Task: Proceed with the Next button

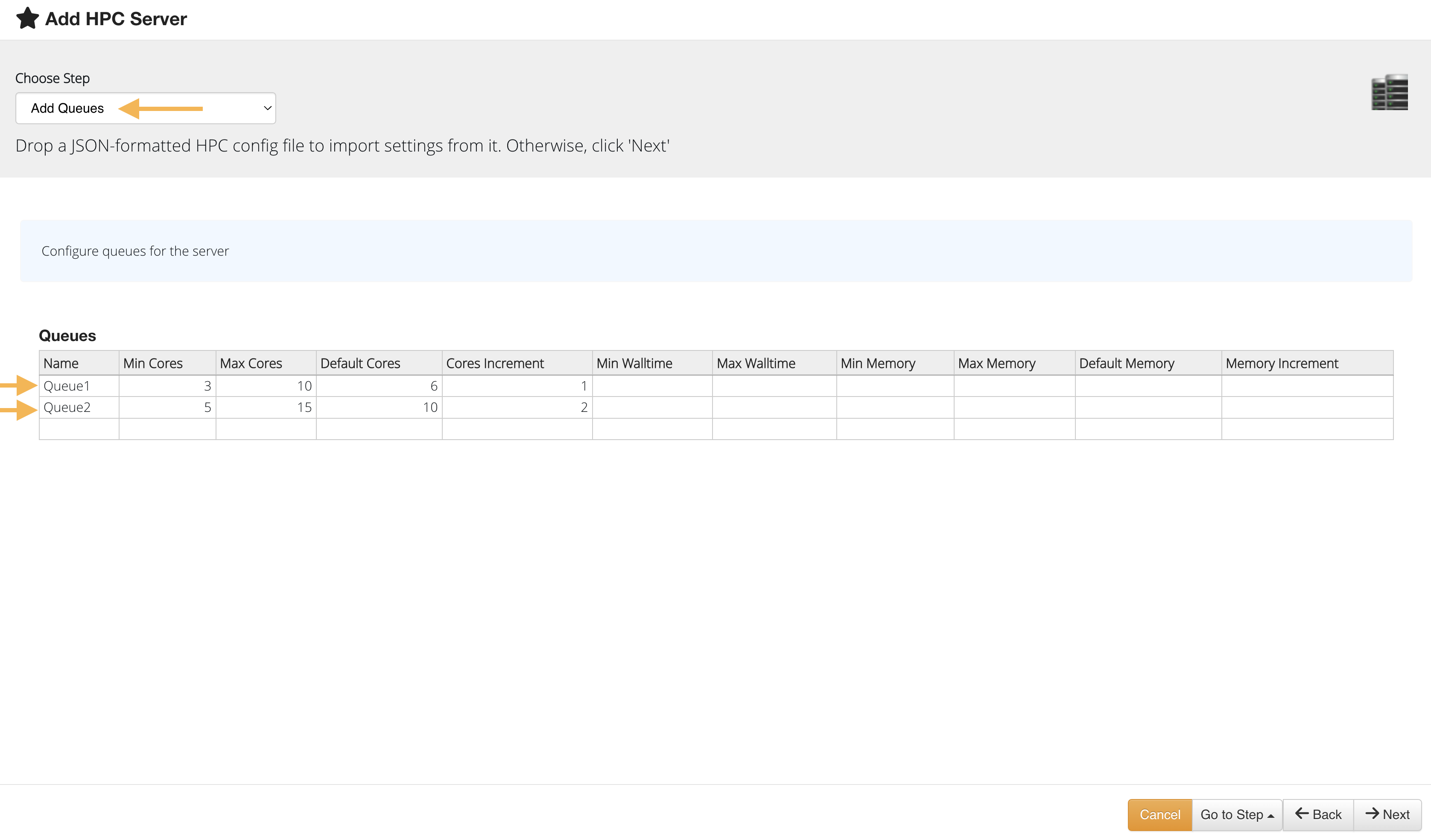Action: point(1387,814)
